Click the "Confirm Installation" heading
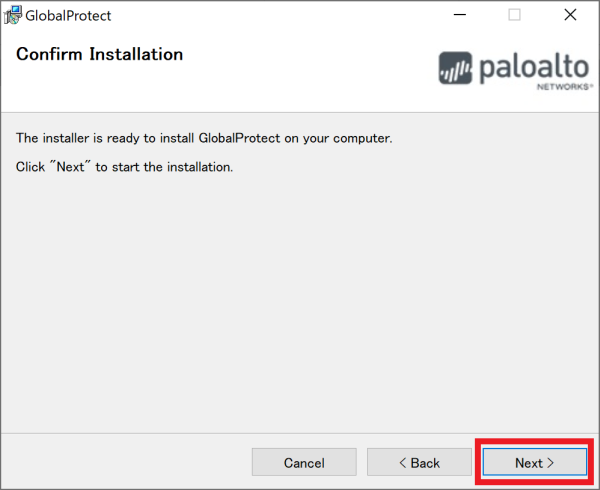Screen dimensions: 600x490 click(99, 54)
